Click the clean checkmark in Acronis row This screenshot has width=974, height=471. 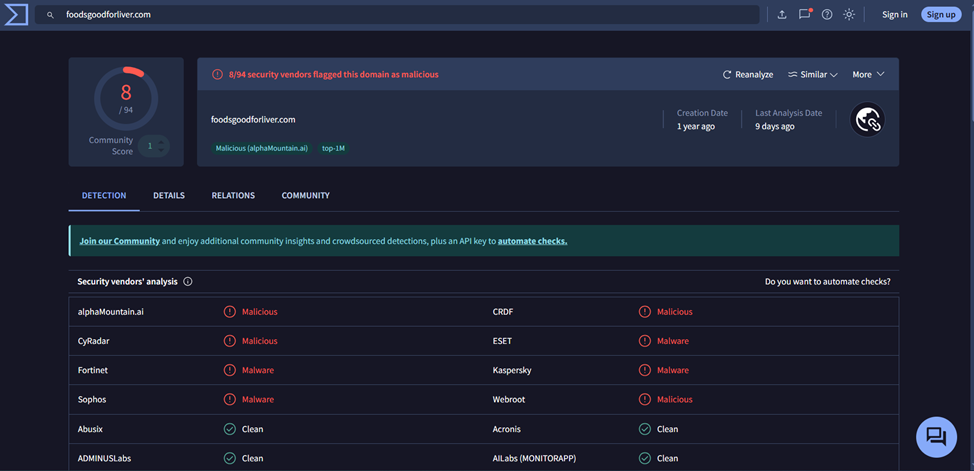(645, 429)
